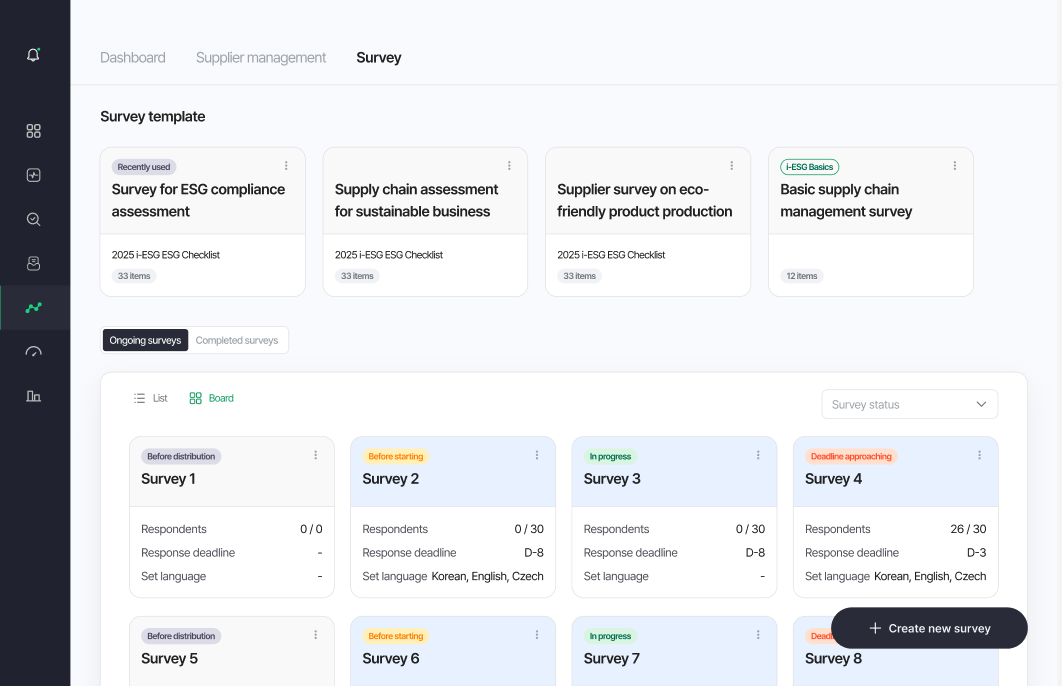The image size is (1062, 686).
Task: Click Create new survey button
Action: coord(929,628)
